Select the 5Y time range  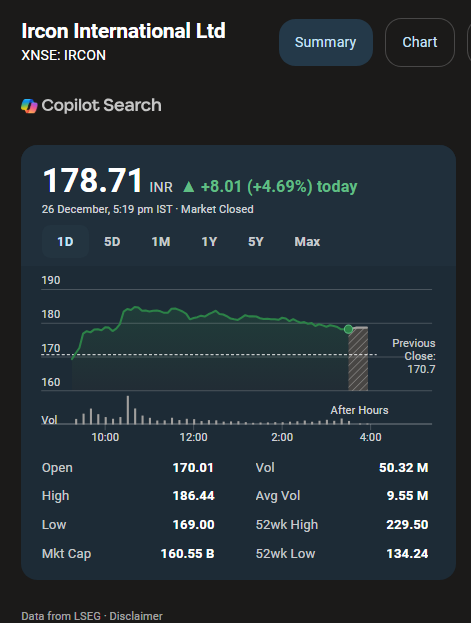256,242
